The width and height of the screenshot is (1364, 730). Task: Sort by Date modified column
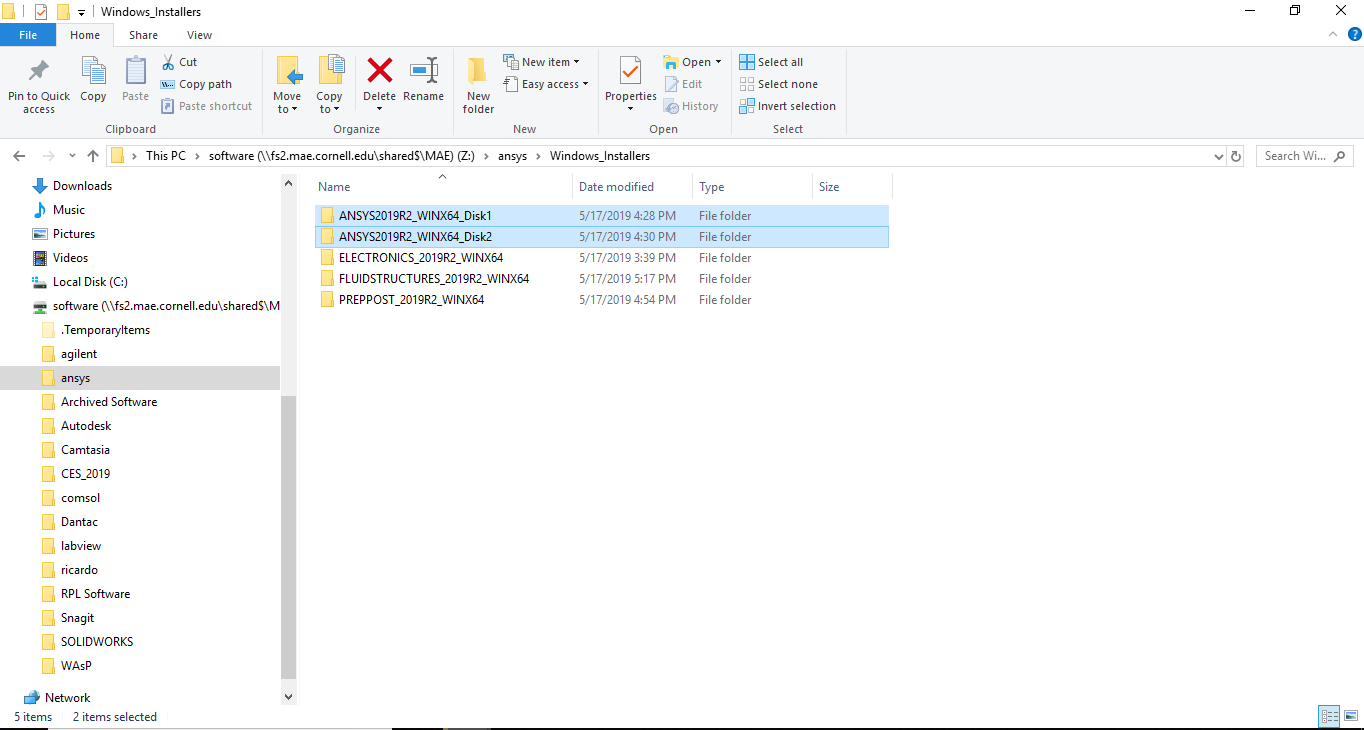pyautogui.click(x=616, y=187)
